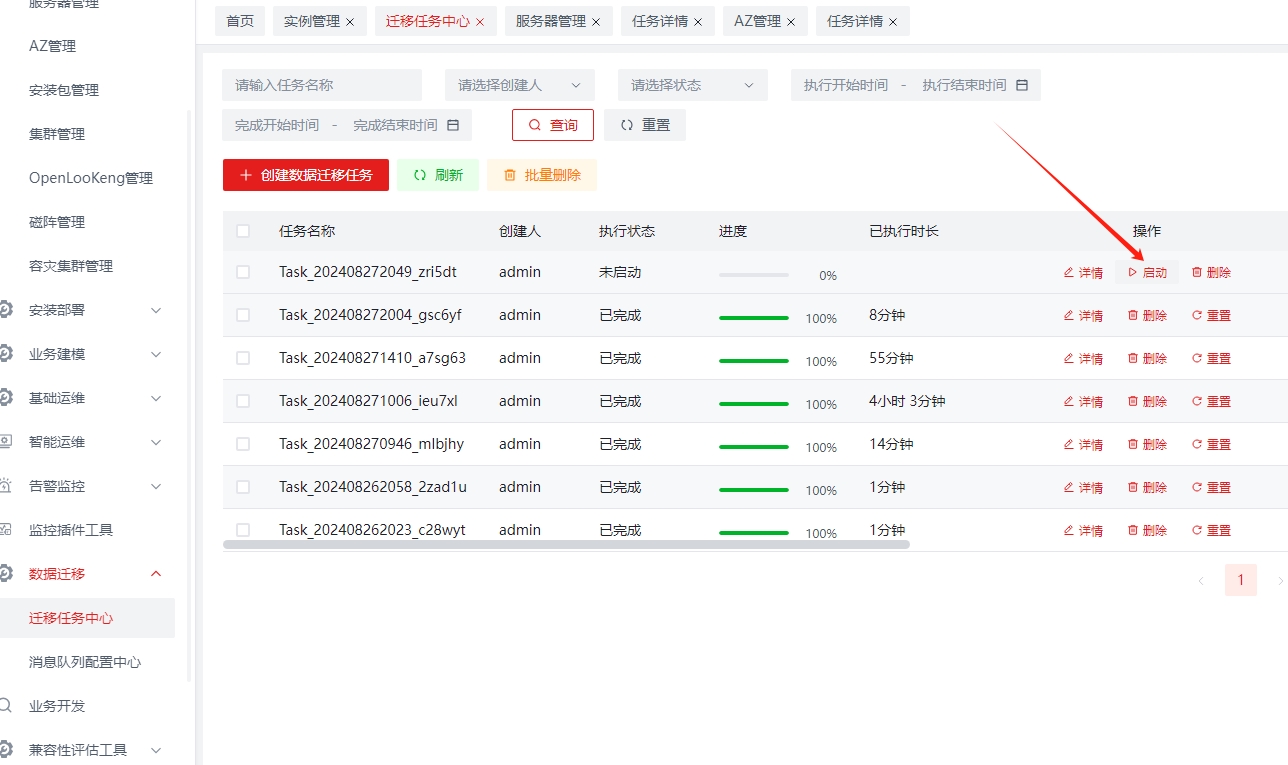Select page 1 in pagination
The width and height of the screenshot is (1288, 765).
(1241, 580)
